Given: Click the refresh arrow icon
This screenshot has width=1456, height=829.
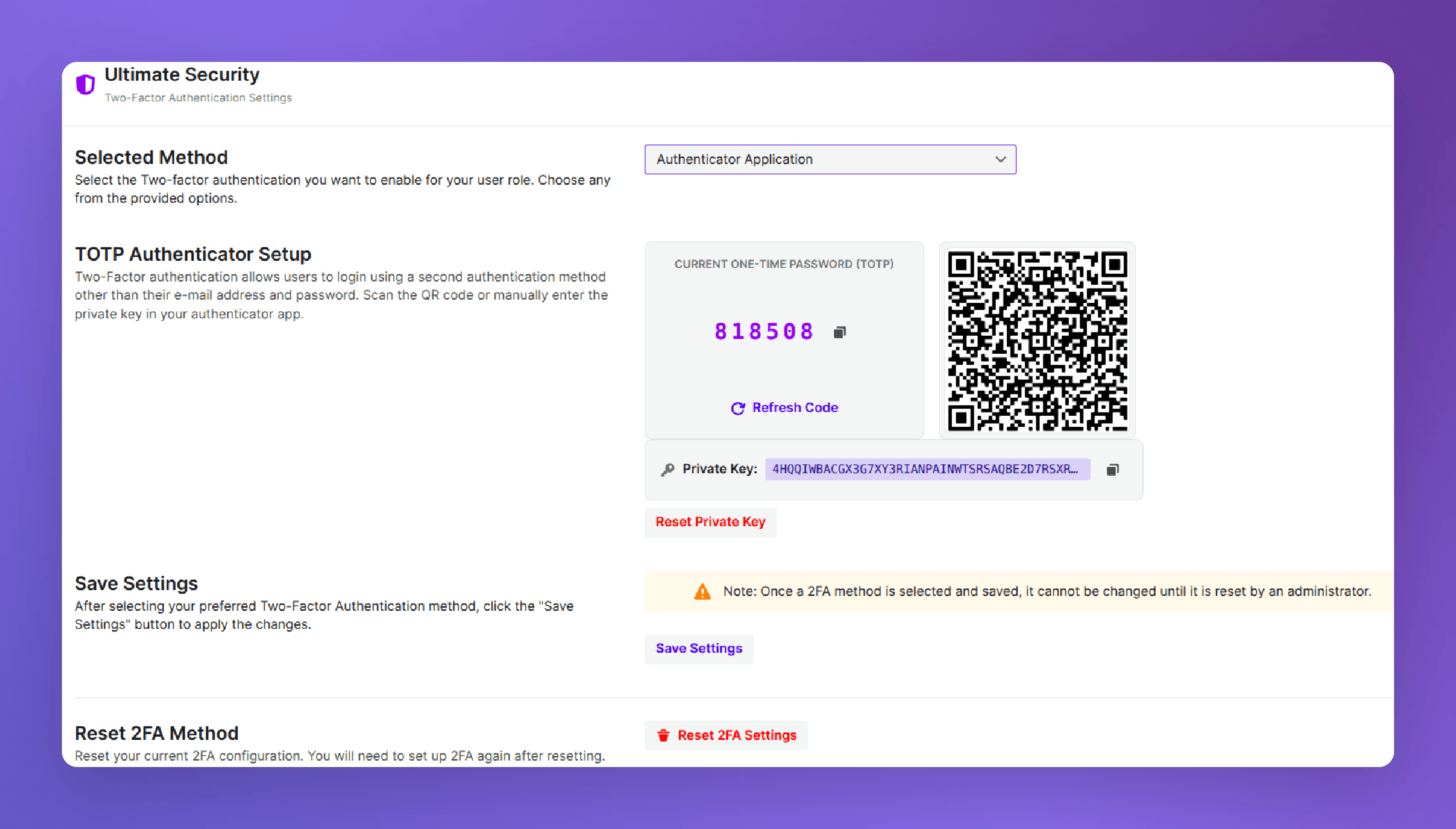Looking at the screenshot, I should (738, 408).
